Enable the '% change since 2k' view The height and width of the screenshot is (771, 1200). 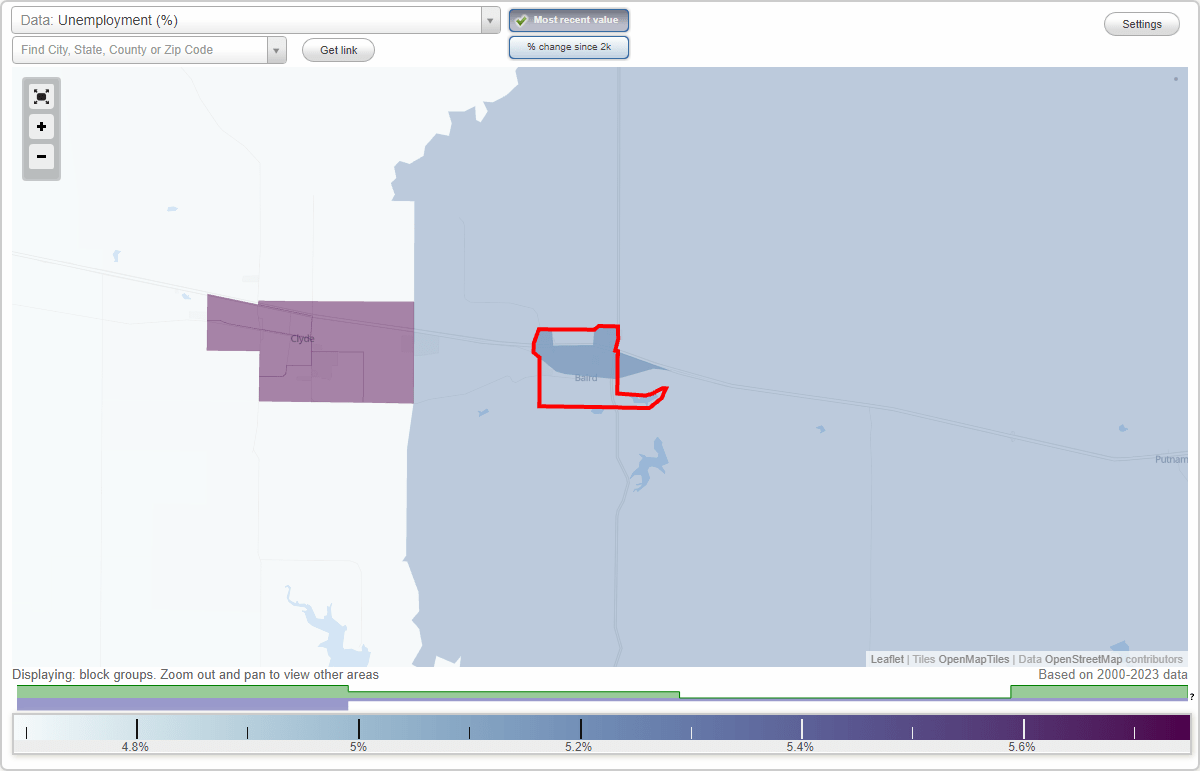click(x=569, y=46)
